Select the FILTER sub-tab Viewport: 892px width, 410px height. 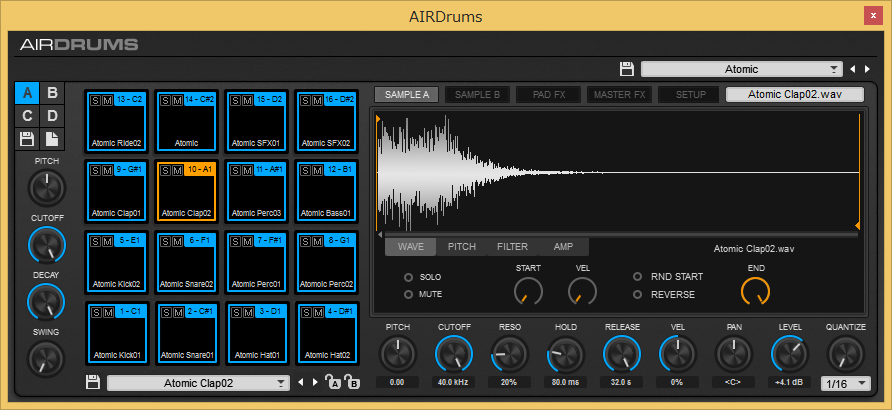(x=512, y=247)
